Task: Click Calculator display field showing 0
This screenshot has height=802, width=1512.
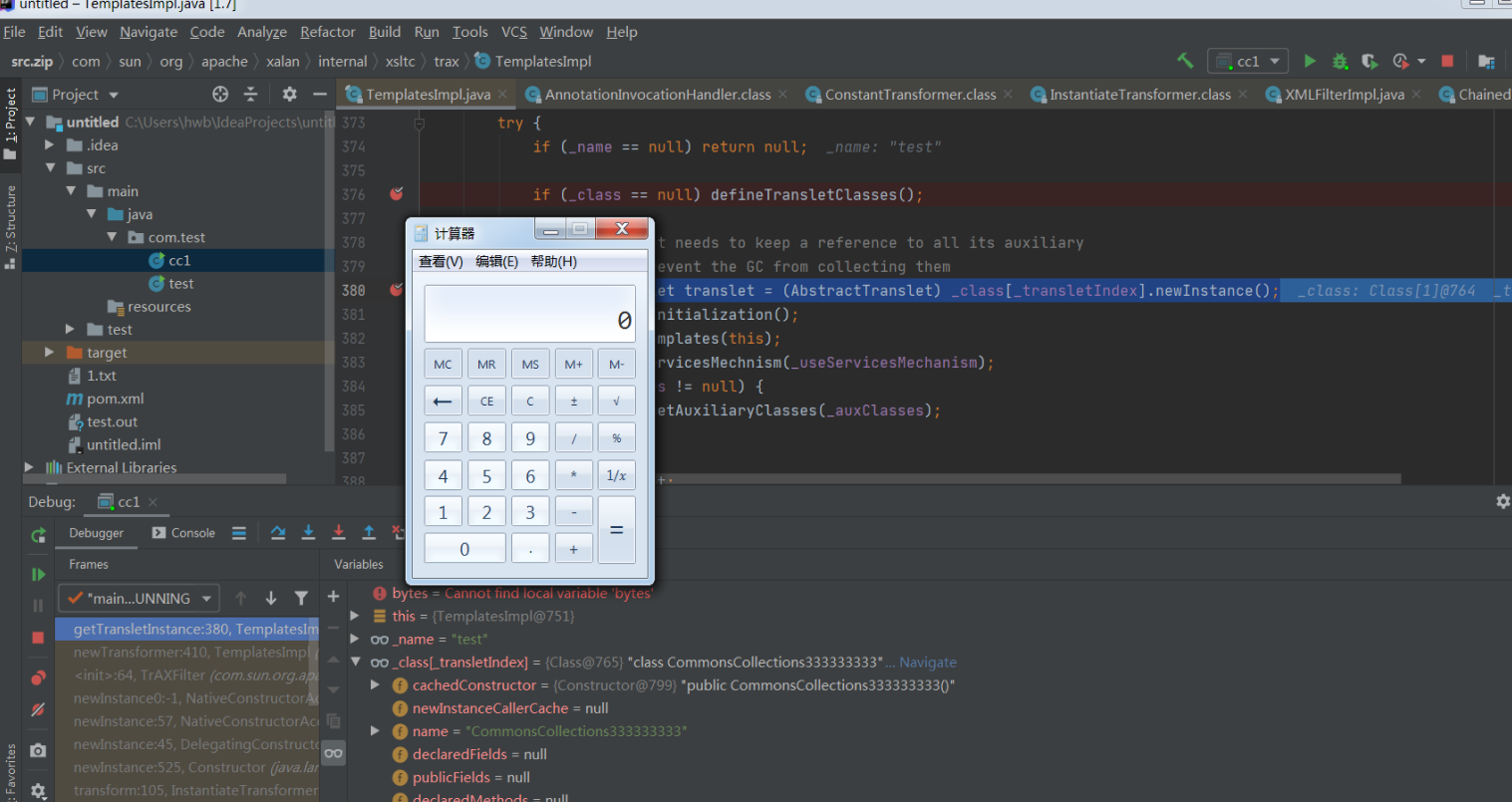Action: tap(529, 314)
